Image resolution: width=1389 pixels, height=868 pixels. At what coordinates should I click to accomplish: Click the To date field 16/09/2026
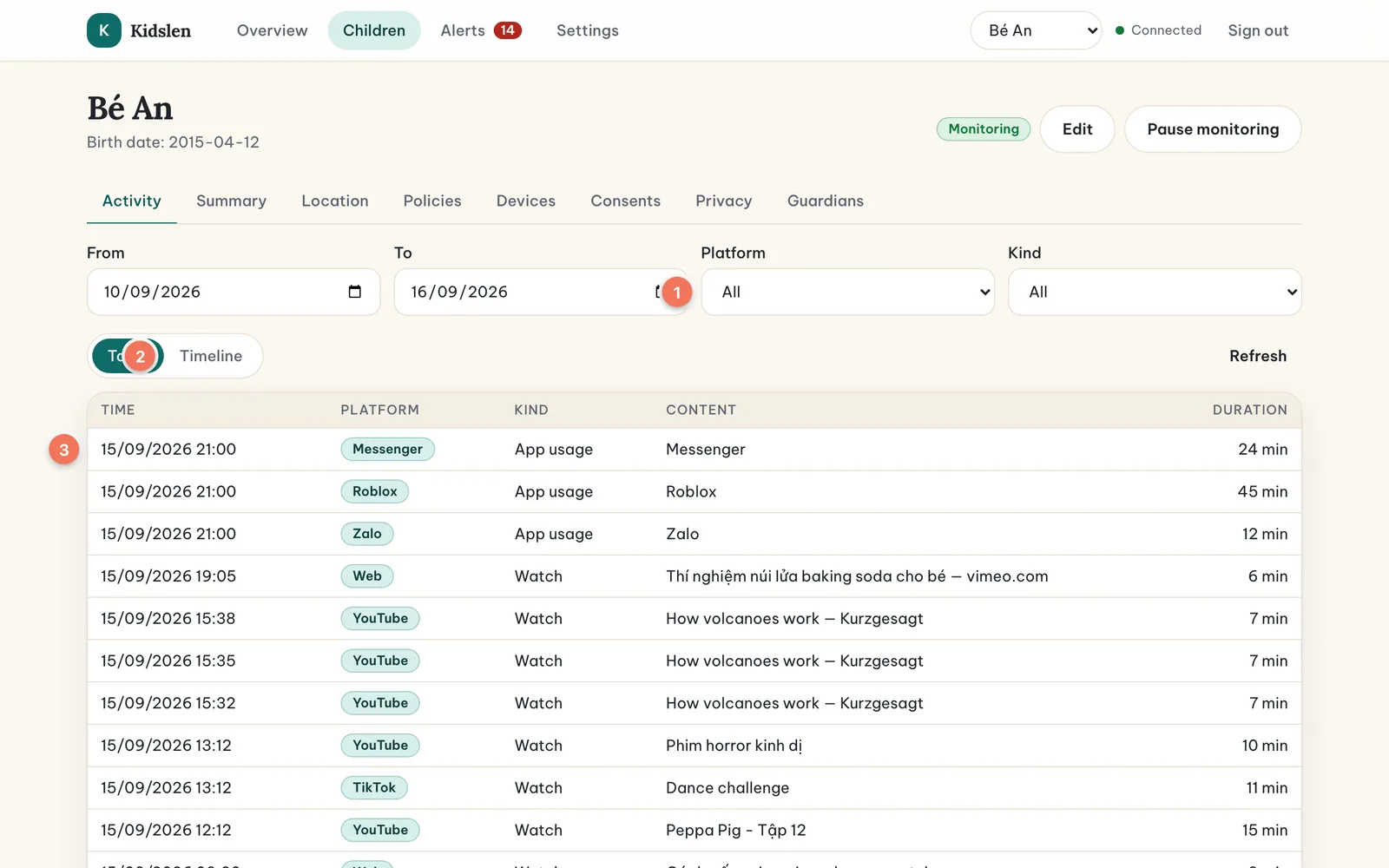pyautogui.click(x=540, y=292)
